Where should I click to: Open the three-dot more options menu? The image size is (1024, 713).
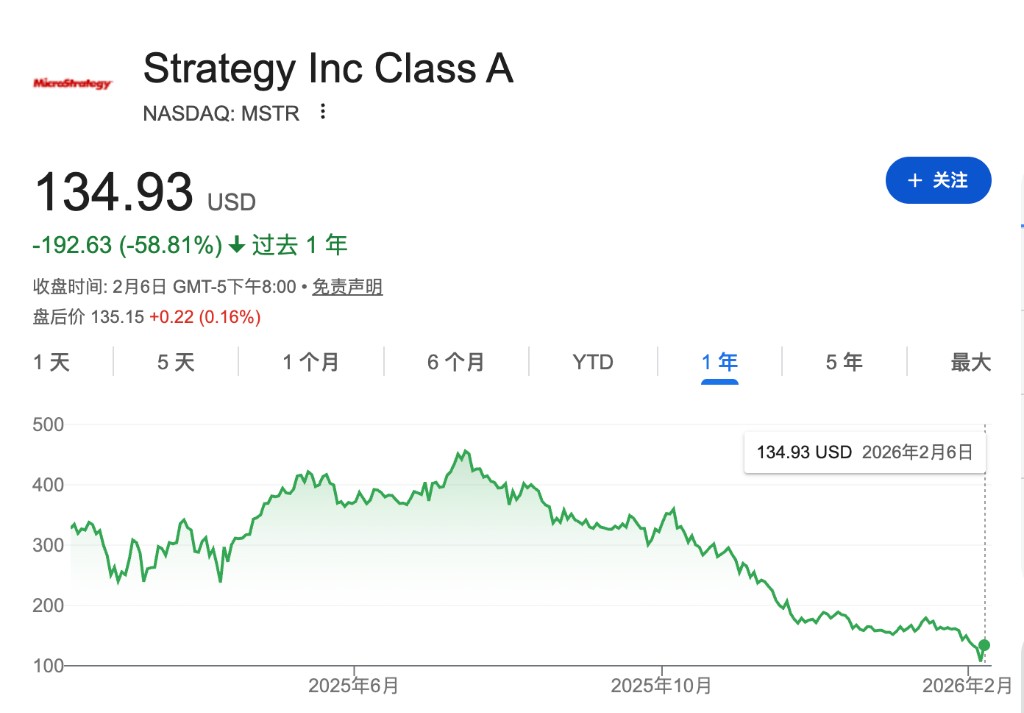point(322,112)
